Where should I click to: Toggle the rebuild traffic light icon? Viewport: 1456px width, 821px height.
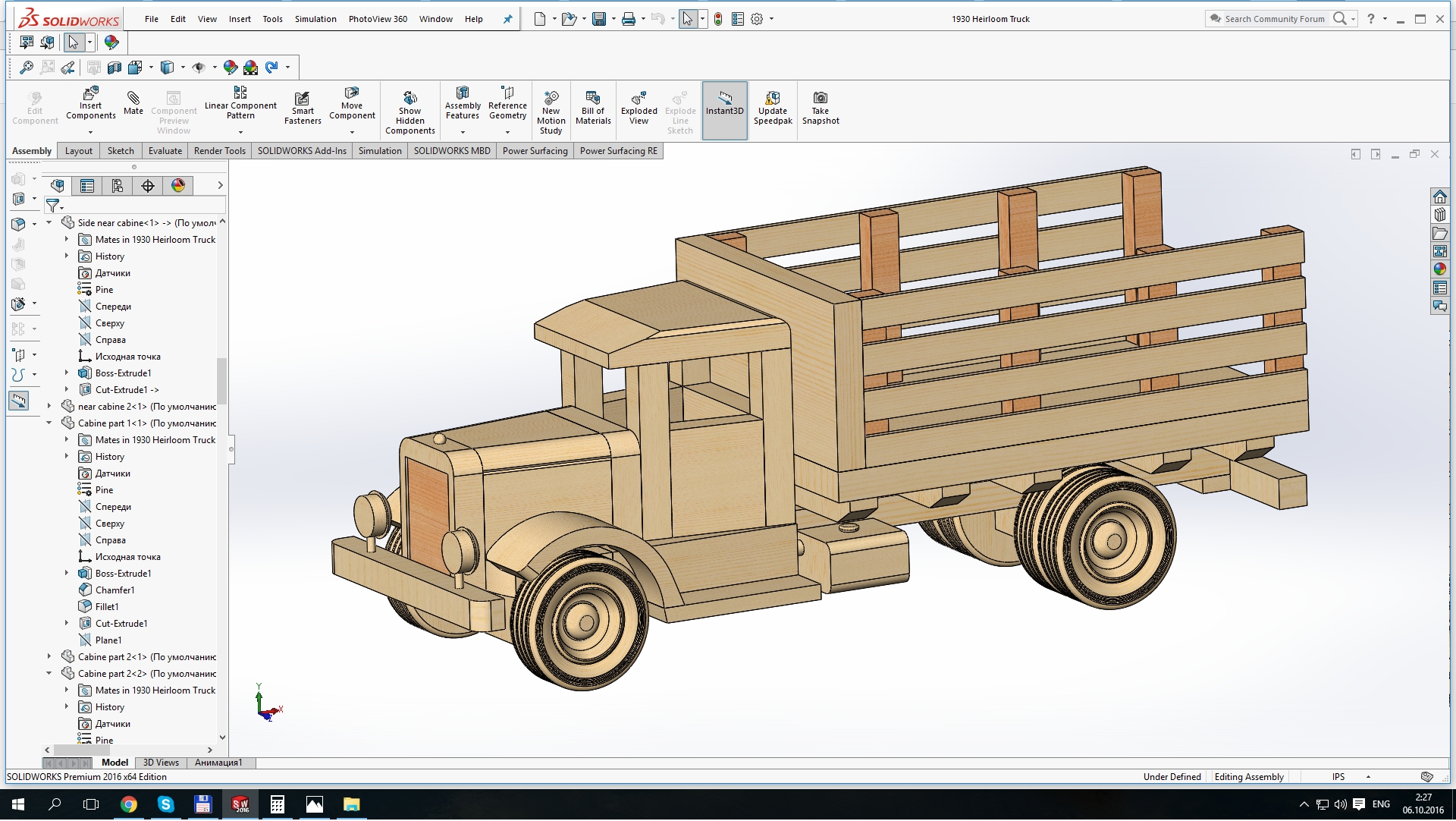pyautogui.click(x=718, y=20)
